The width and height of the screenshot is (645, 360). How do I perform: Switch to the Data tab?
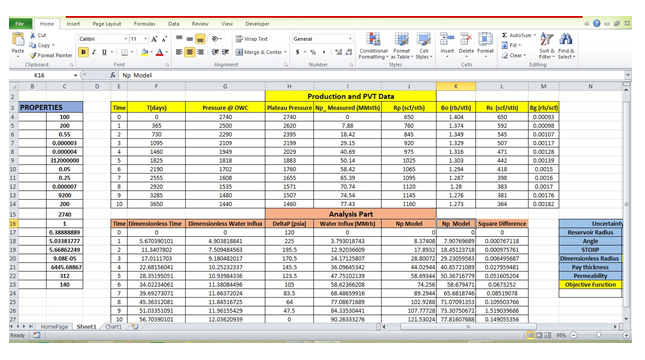(174, 24)
